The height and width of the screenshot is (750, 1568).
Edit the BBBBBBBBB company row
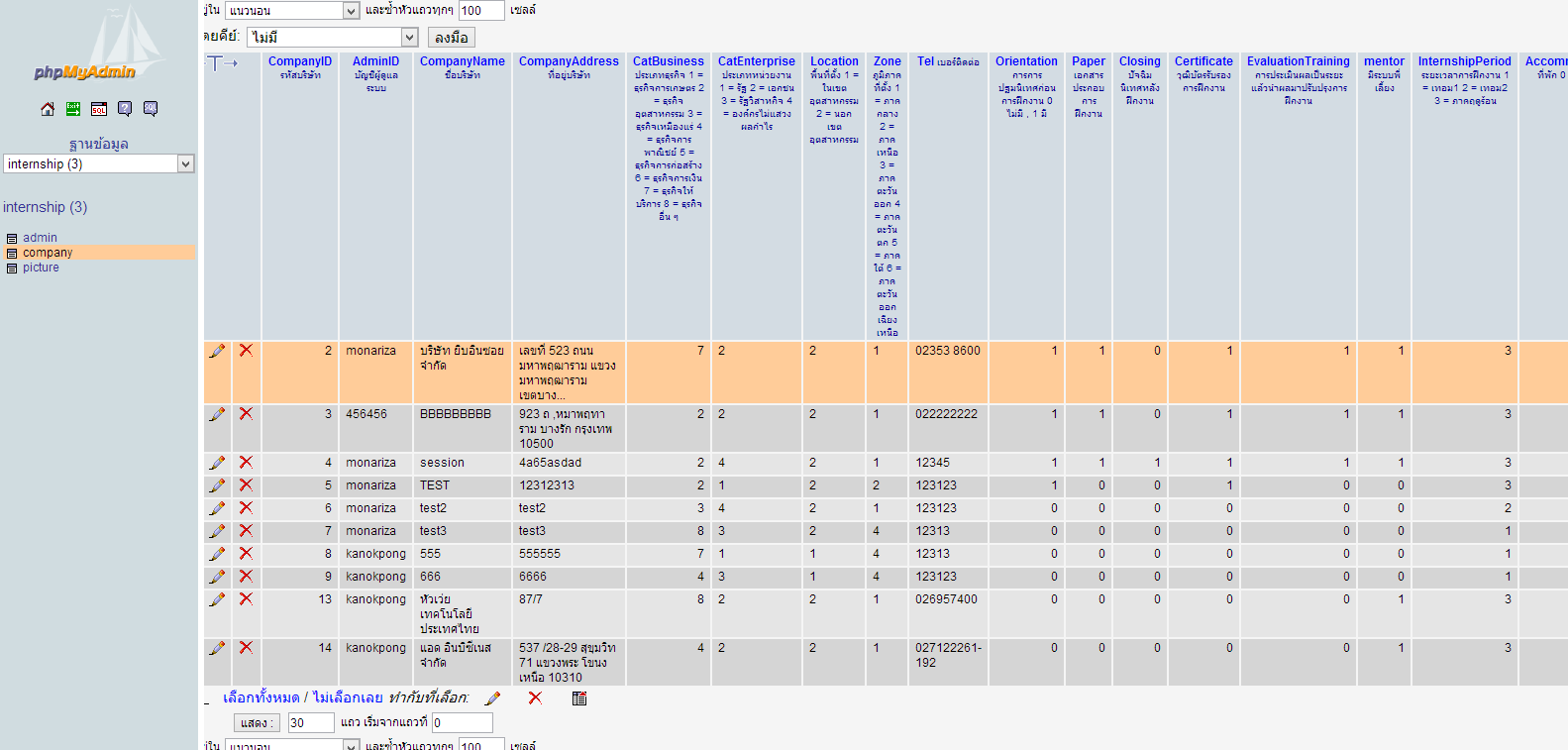tap(217, 414)
